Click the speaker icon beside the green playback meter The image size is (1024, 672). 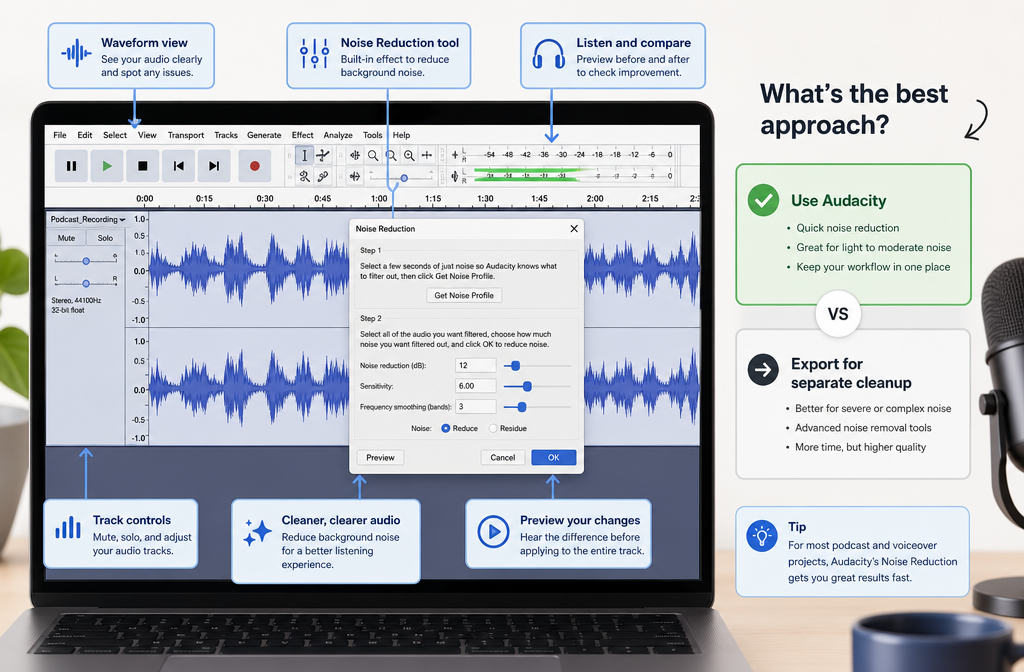455,176
